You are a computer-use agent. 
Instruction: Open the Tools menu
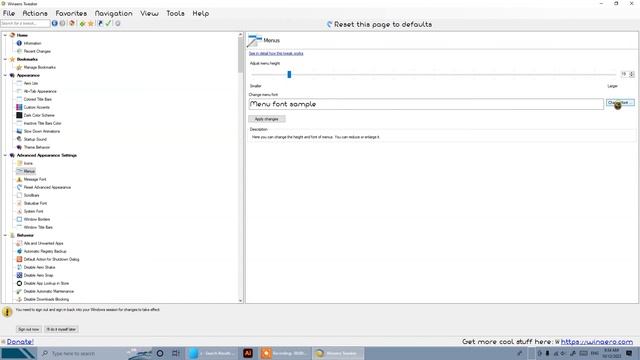click(175, 13)
